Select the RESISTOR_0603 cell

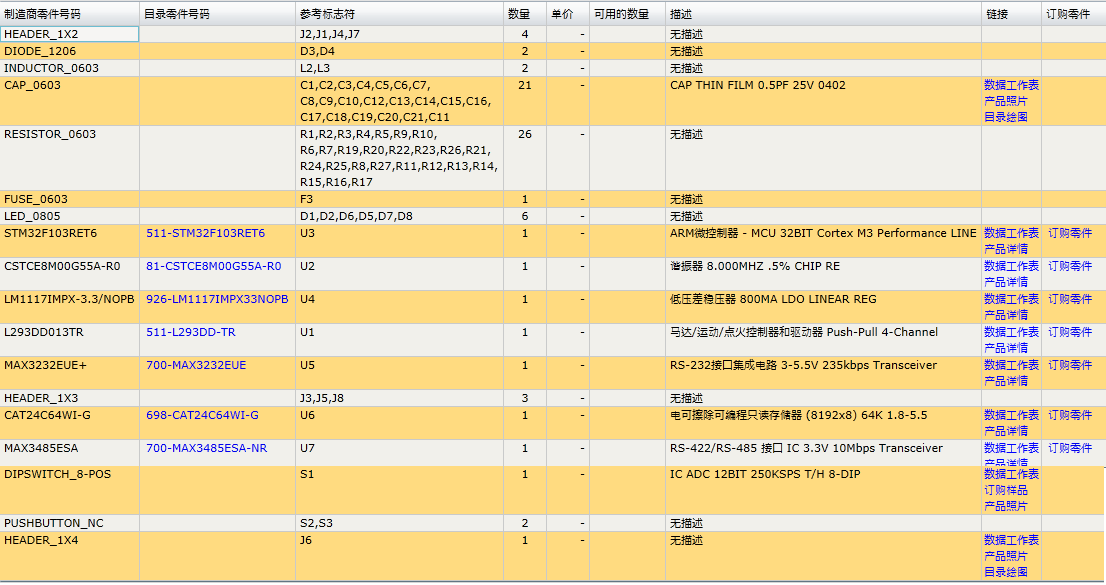click(x=70, y=158)
